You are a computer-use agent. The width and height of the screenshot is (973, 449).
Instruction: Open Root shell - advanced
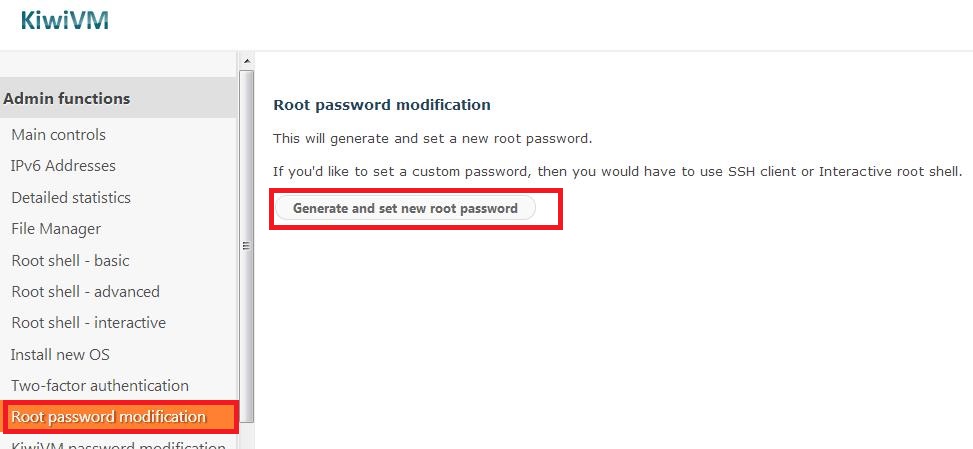(x=85, y=291)
